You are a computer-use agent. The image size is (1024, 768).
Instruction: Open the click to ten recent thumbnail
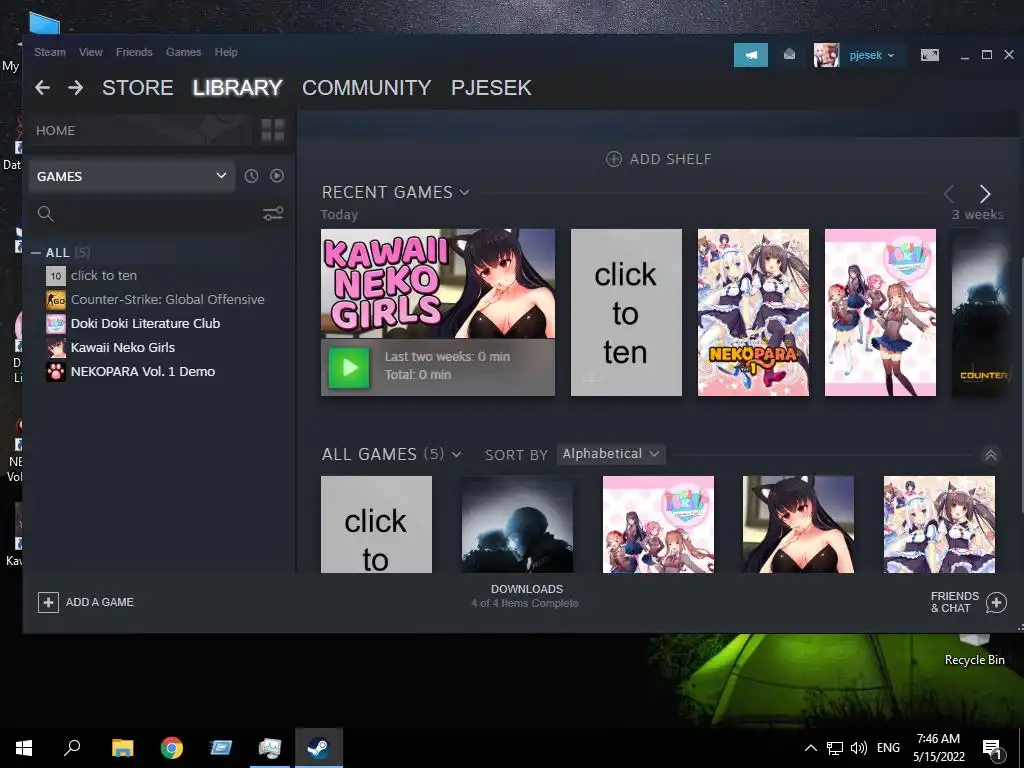(626, 312)
